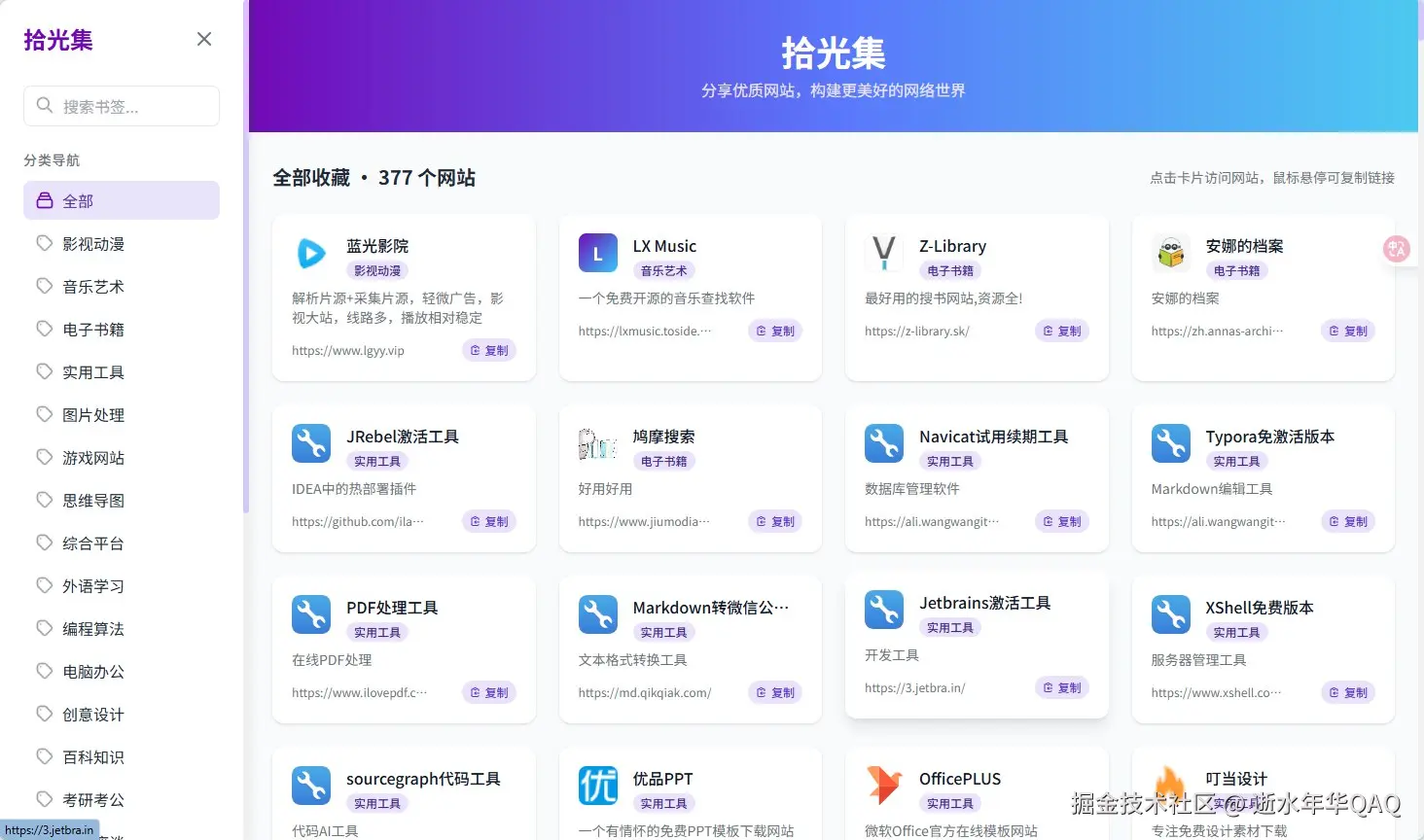Switch to the 编程算法 category
Screen dimensions: 1424x840
click(96, 628)
